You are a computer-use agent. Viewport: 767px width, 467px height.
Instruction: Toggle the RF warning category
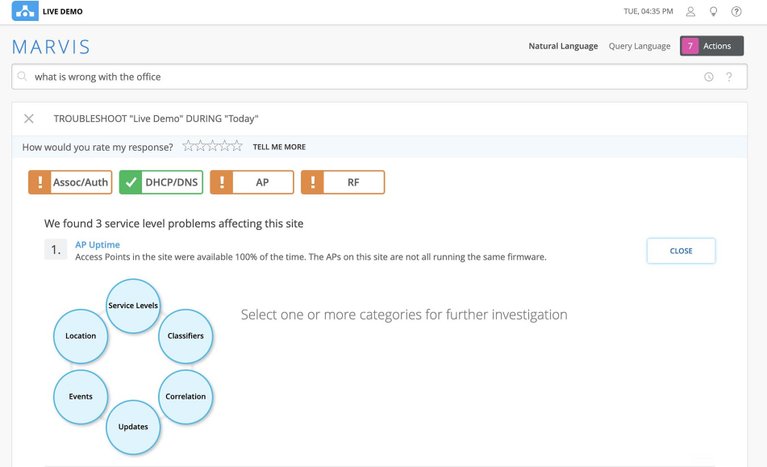(343, 182)
